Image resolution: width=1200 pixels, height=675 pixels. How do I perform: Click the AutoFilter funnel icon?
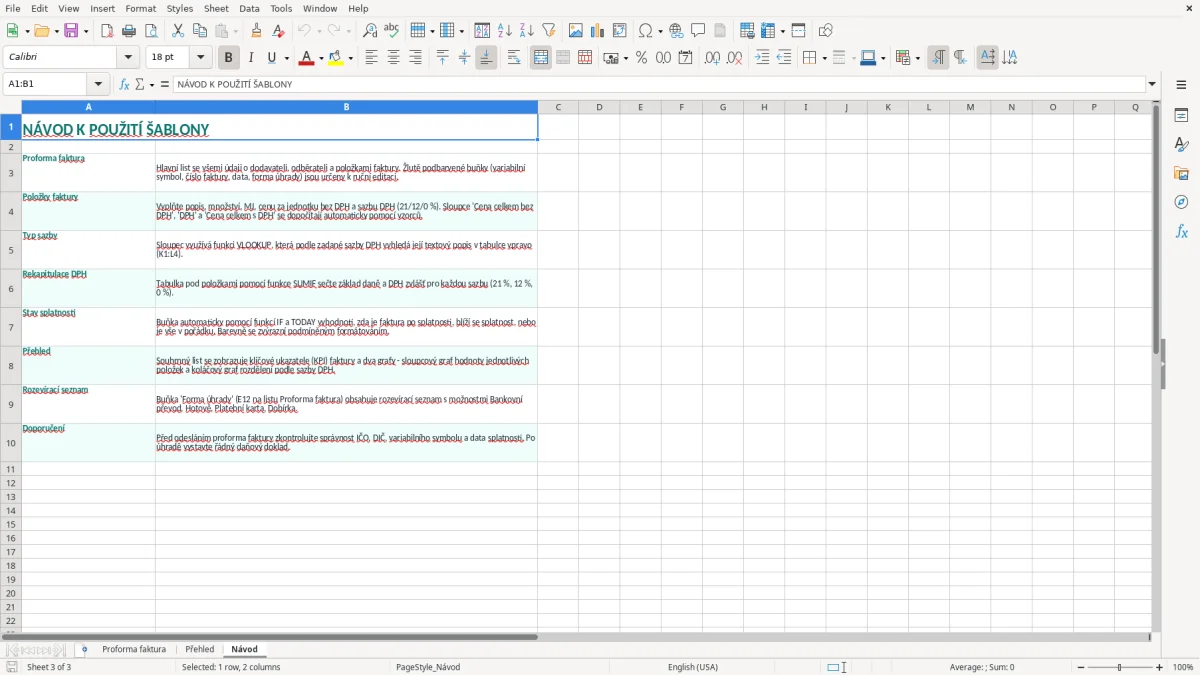tap(549, 31)
